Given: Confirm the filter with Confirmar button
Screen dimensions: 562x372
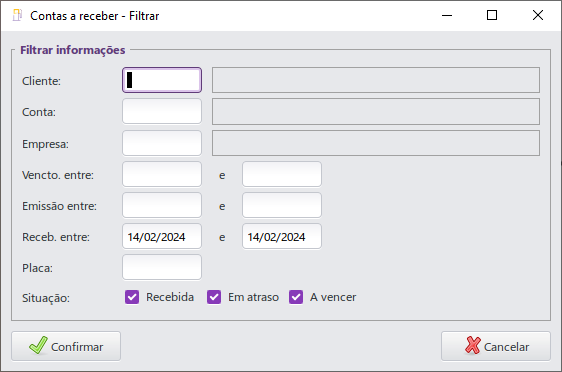Looking at the screenshot, I should pos(66,346).
